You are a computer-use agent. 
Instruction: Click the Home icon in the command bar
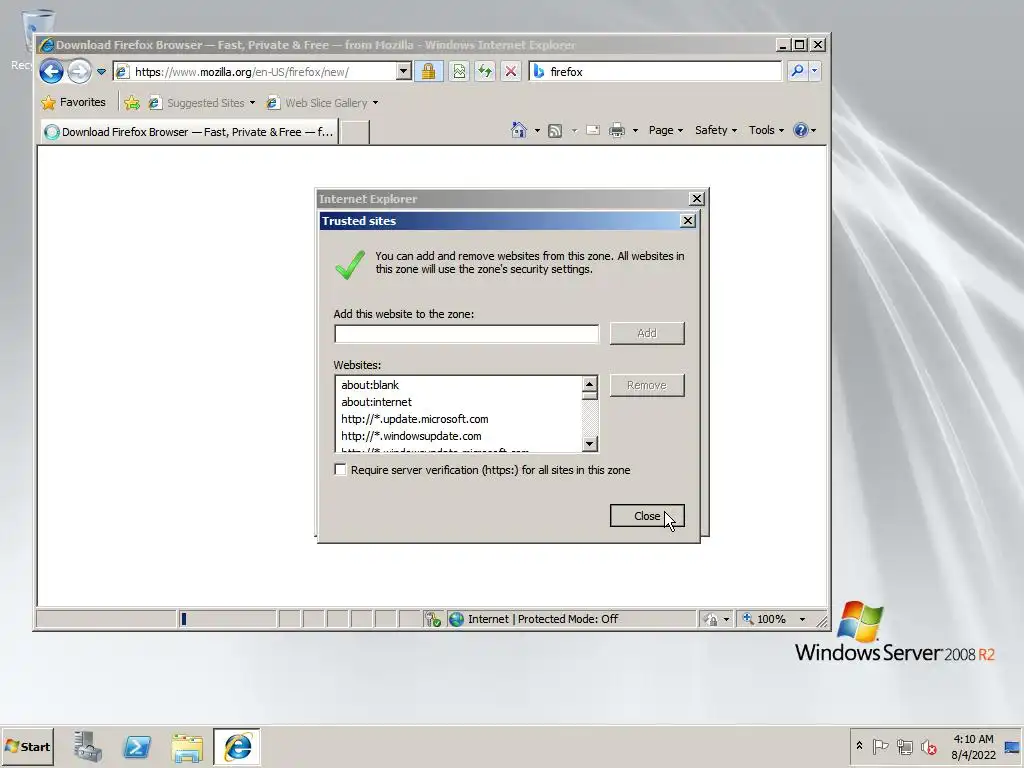(519, 130)
